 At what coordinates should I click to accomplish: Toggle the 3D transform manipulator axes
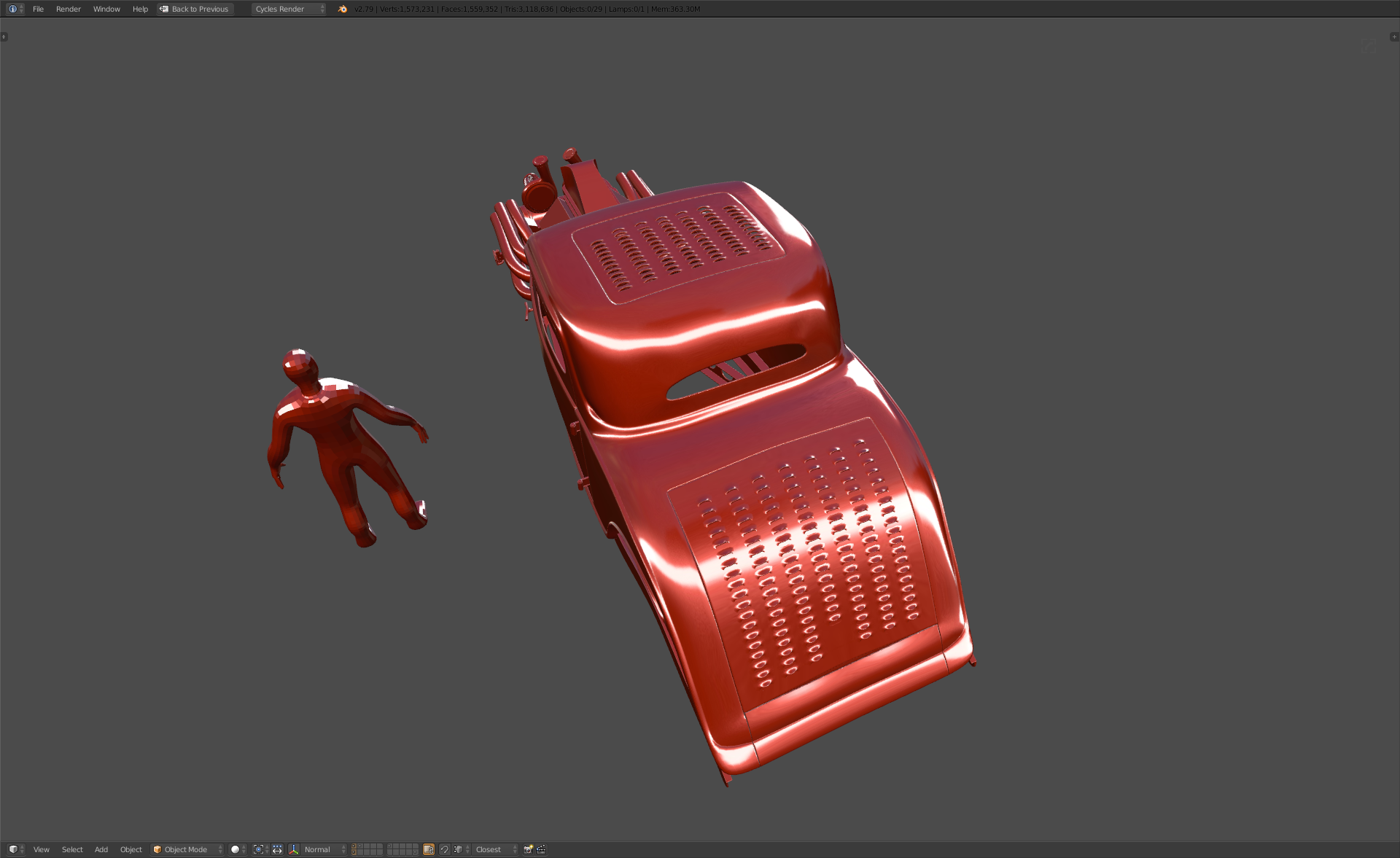294,849
